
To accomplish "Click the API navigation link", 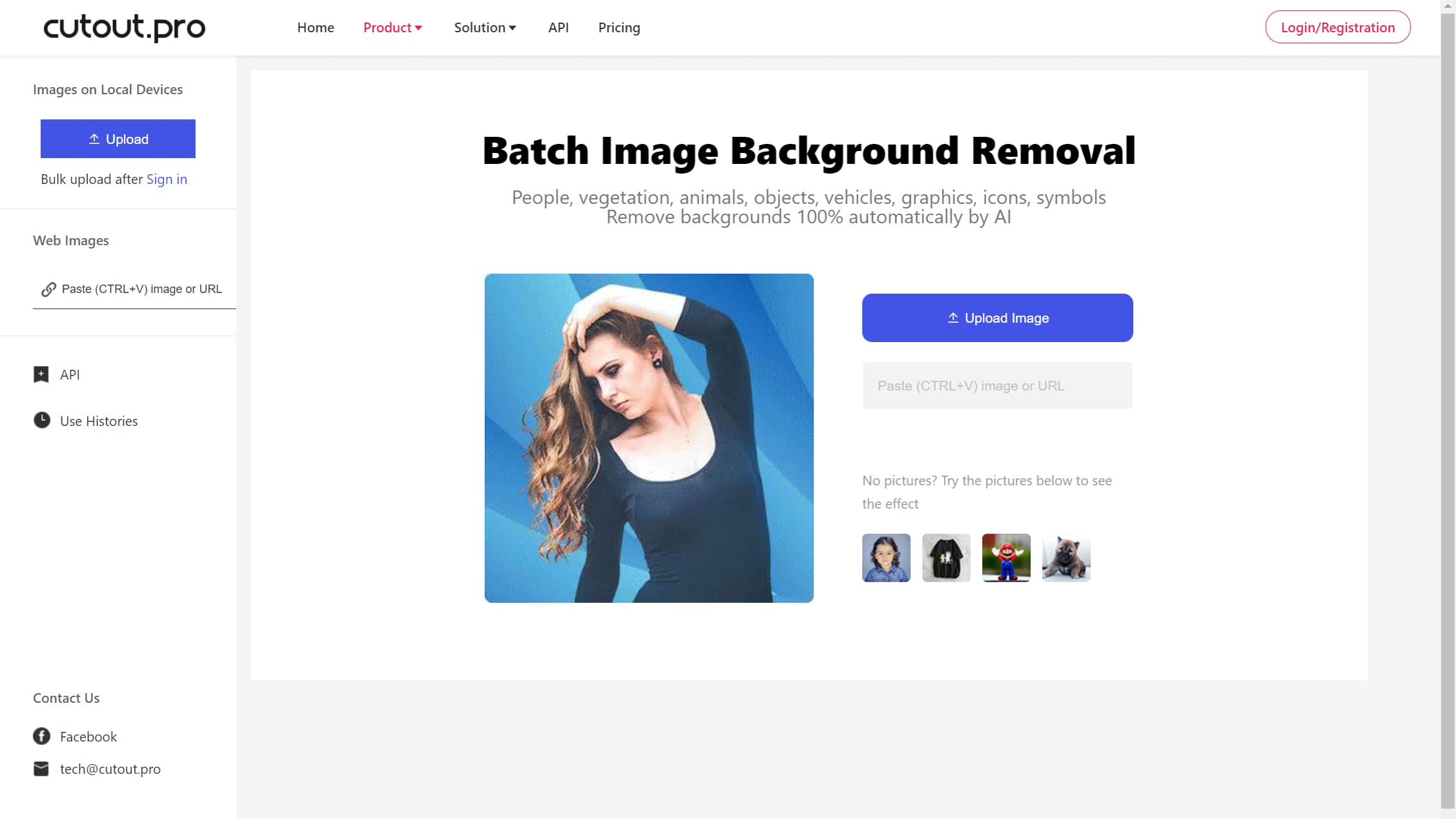I will tap(557, 27).
